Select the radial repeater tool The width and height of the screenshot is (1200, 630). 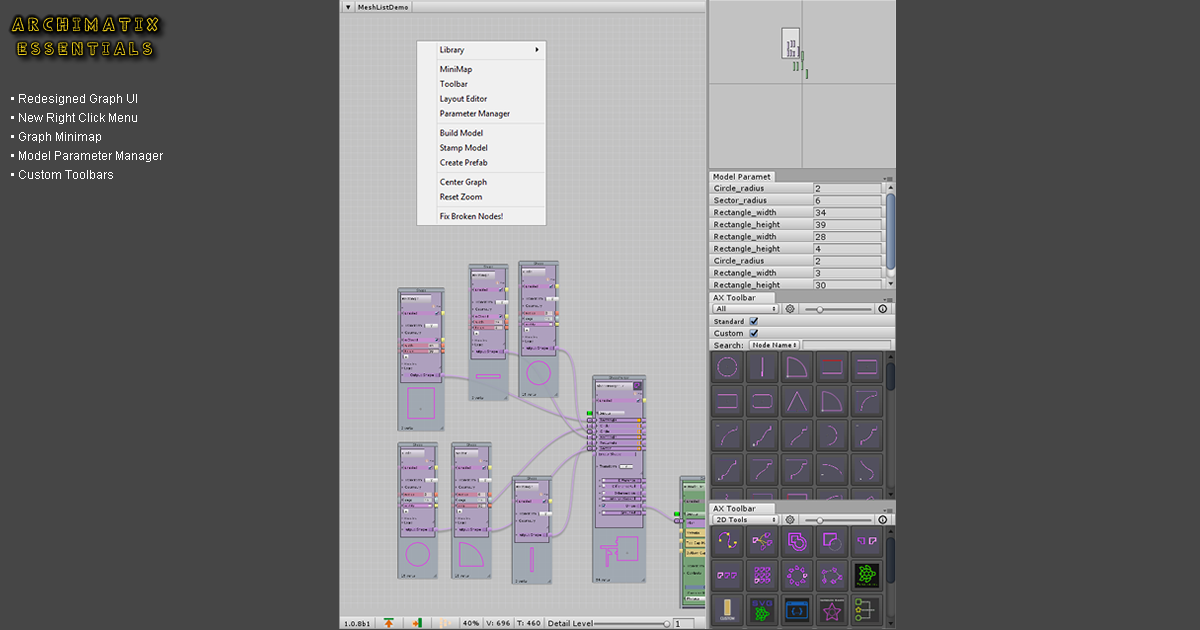[x=797, y=575]
